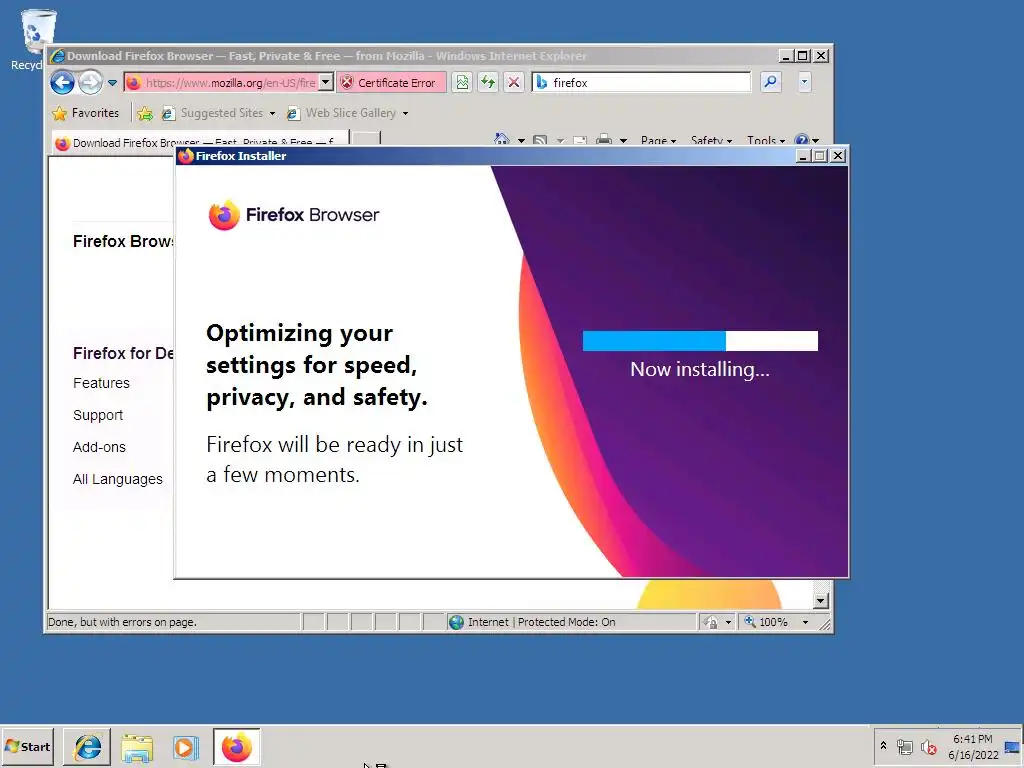Image resolution: width=1024 pixels, height=768 pixels.
Task: Open the Favorites center
Action: coord(86,113)
